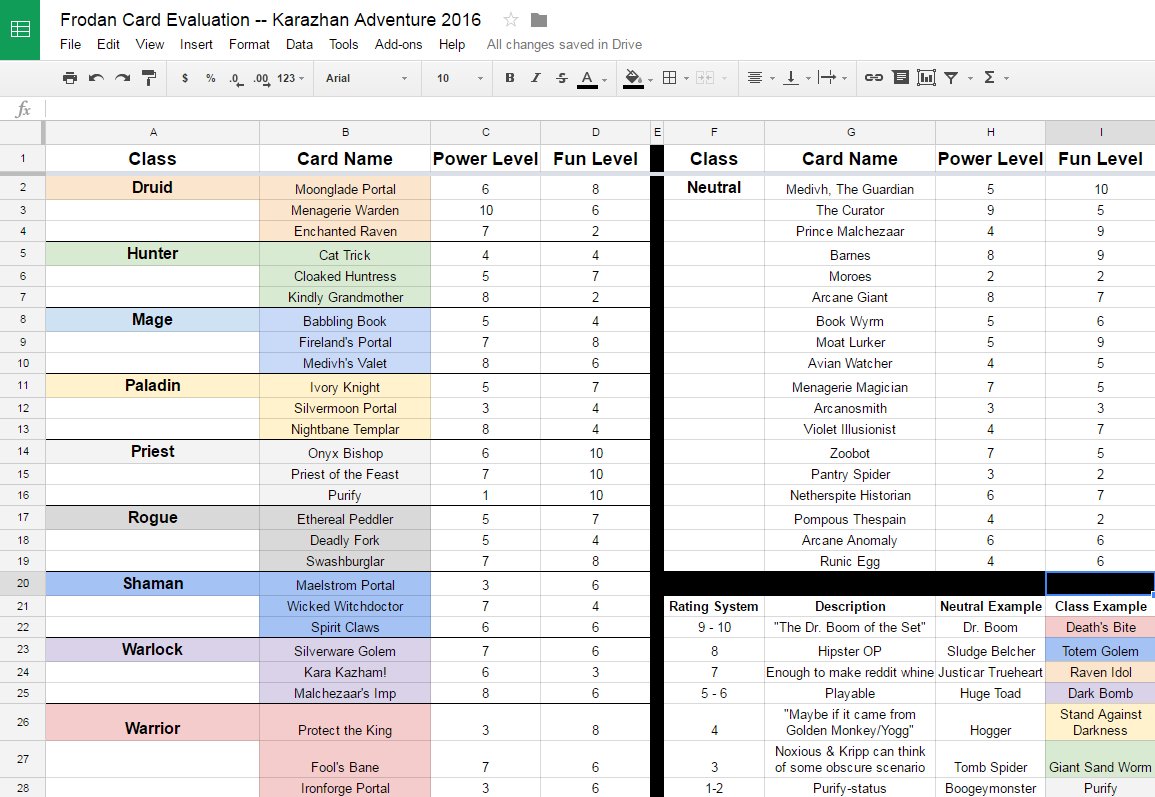Format cell as currency
The height and width of the screenshot is (797, 1155).
pyautogui.click(x=184, y=78)
